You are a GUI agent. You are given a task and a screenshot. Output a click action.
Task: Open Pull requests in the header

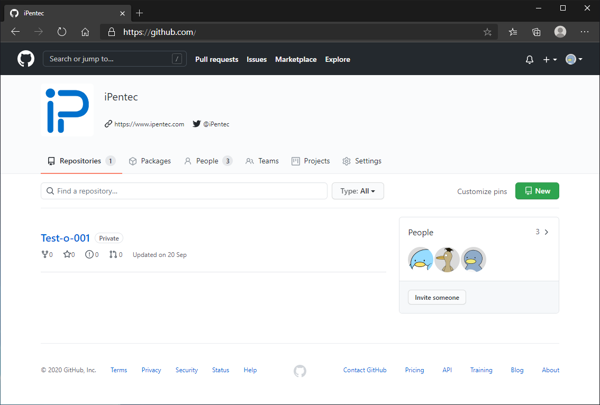coord(217,59)
